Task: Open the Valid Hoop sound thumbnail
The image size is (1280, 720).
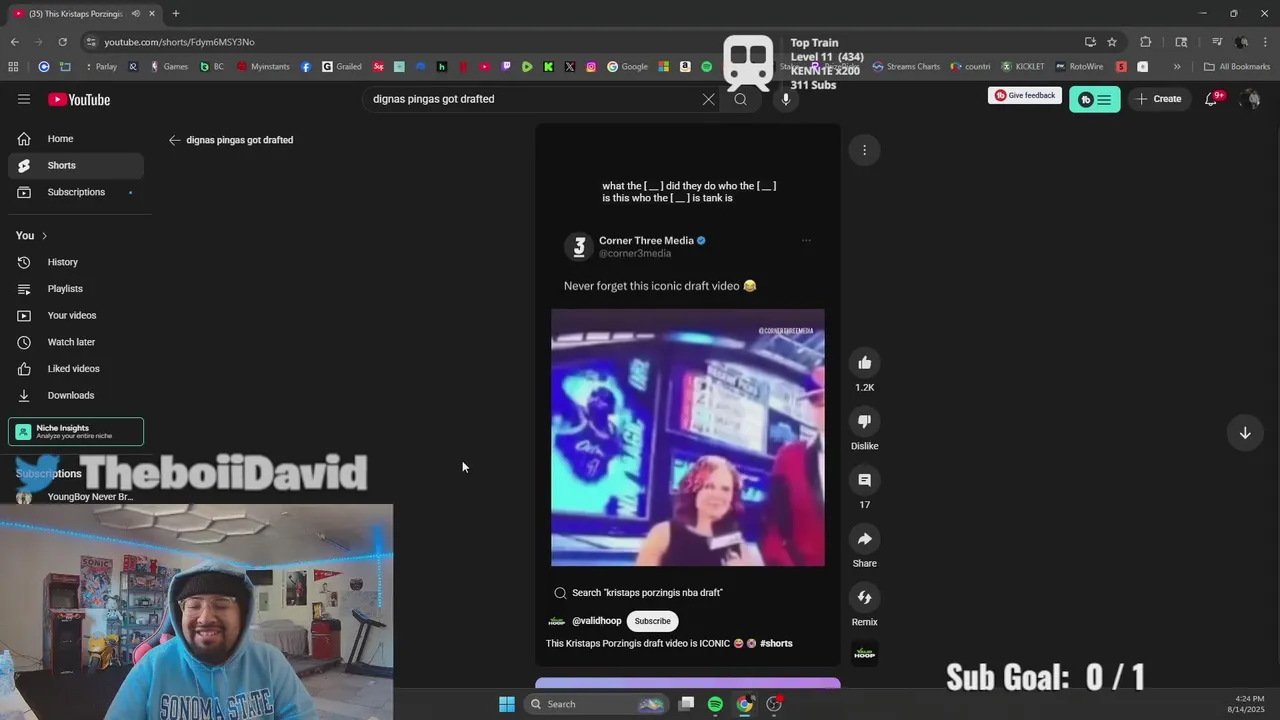Action: 864,653
